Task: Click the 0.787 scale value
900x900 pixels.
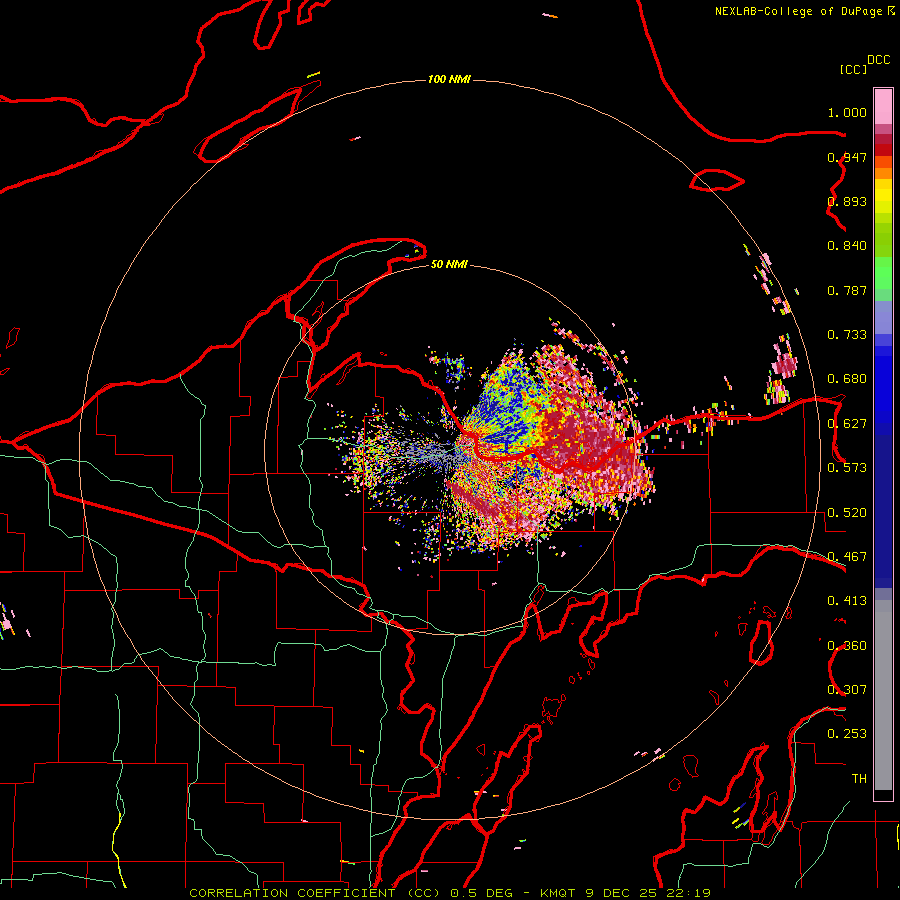Action: 847,290
